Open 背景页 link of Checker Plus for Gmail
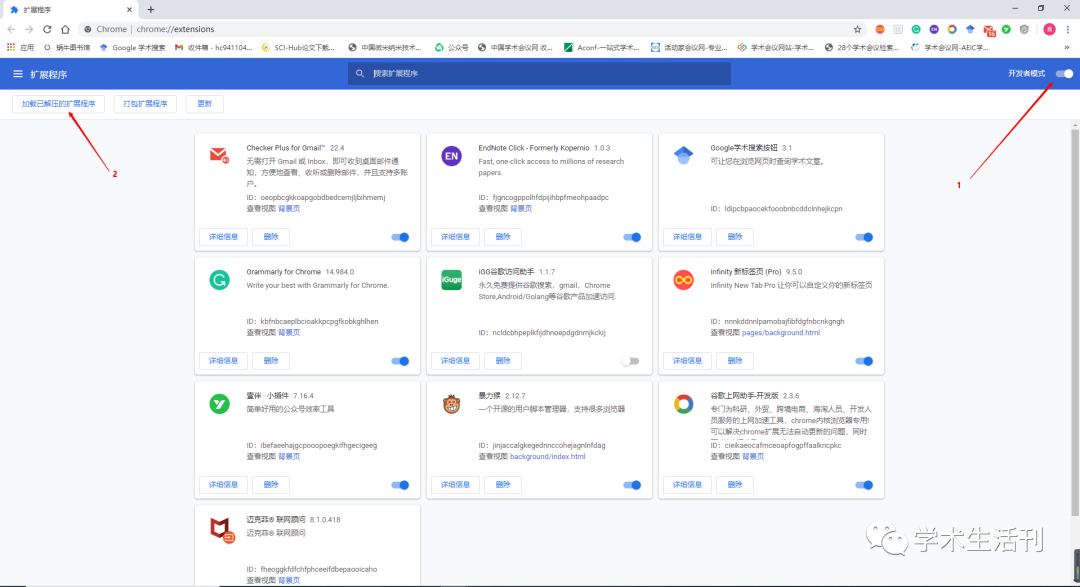 coord(289,209)
